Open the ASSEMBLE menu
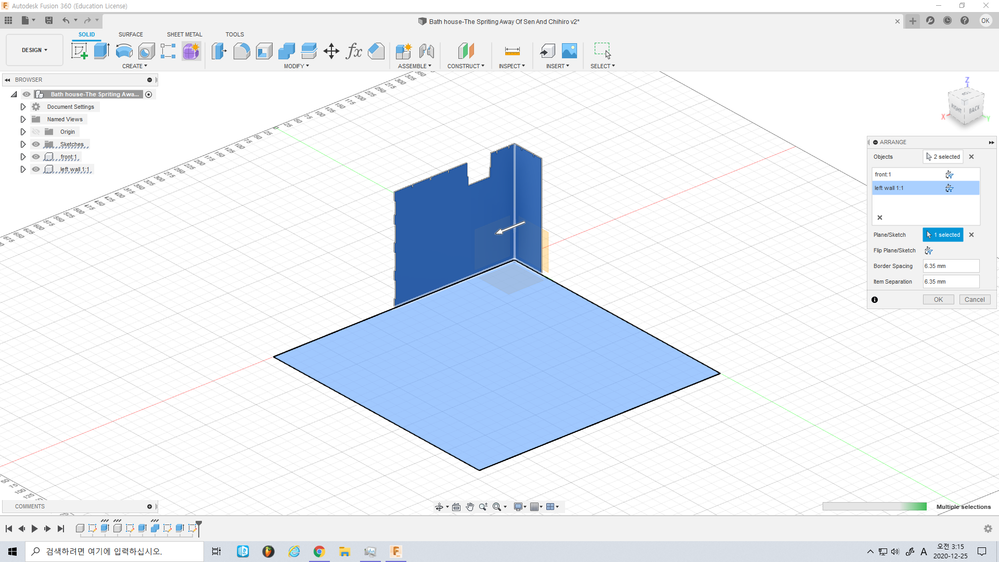The height and width of the screenshot is (562, 999). [414, 66]
